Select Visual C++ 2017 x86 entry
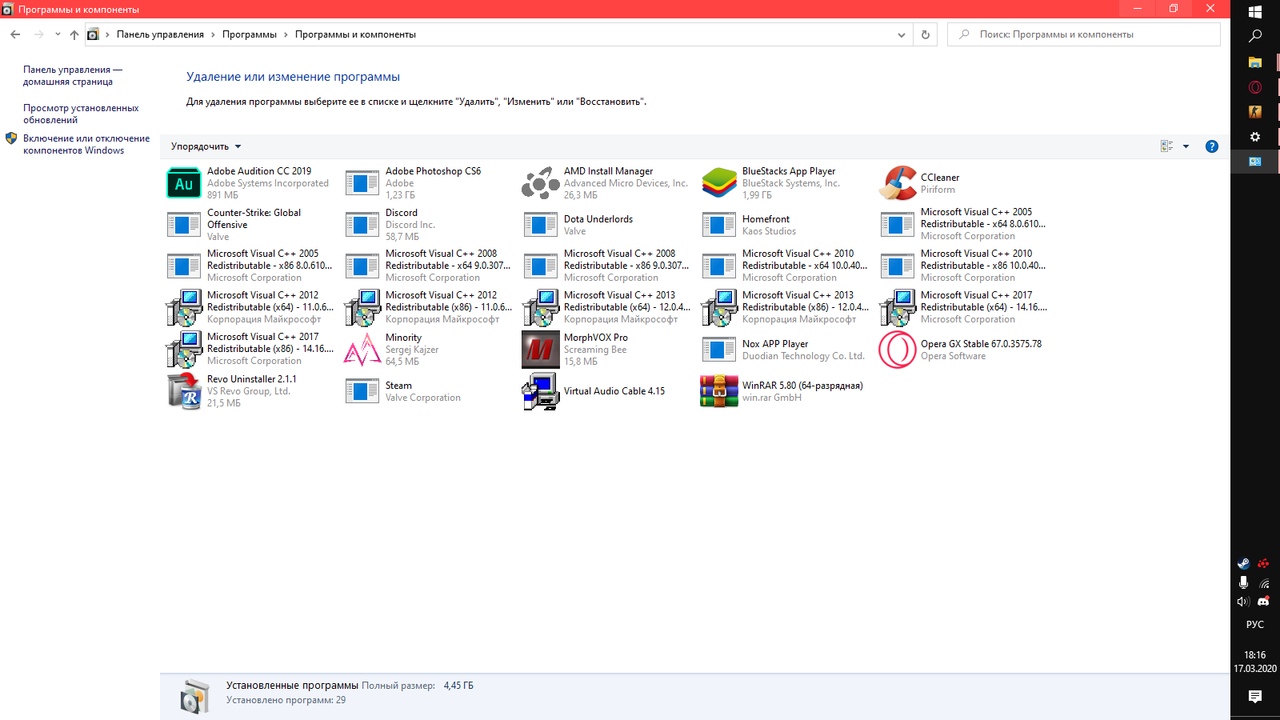Screen dimensions: 1280x720 click(x=250, y=349)
